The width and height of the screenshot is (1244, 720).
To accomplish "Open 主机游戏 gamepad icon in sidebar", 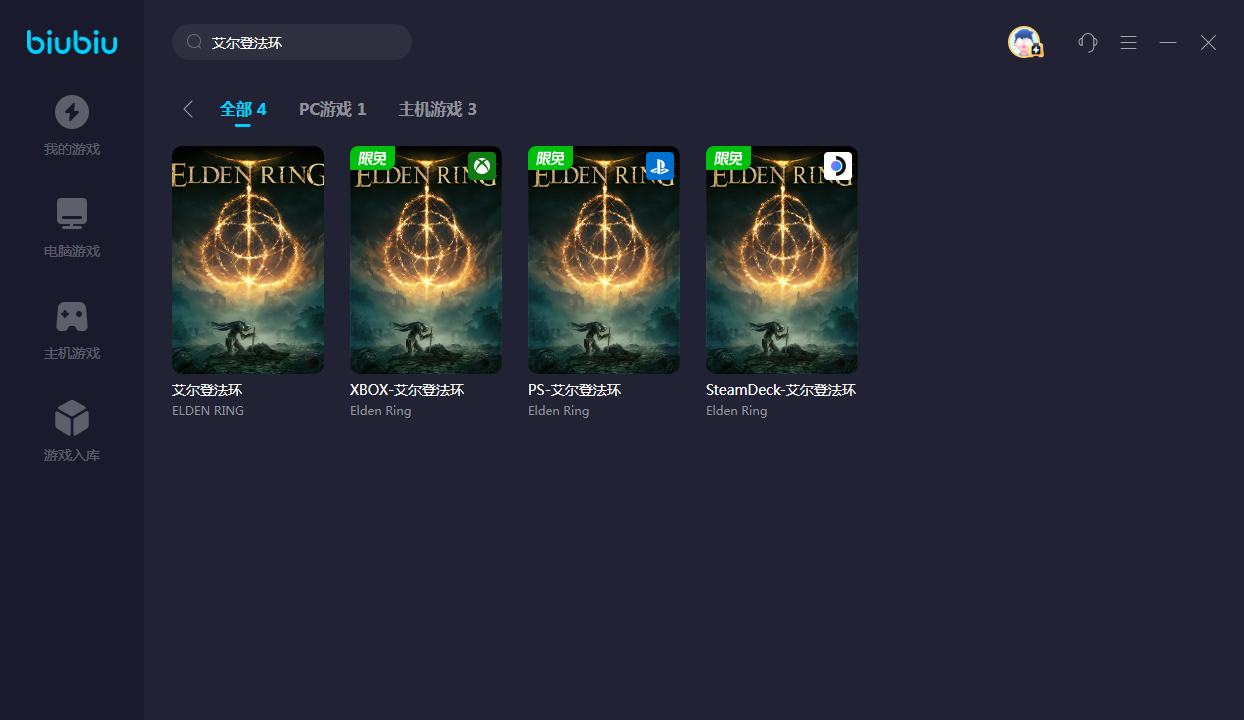I will [72, 316].
